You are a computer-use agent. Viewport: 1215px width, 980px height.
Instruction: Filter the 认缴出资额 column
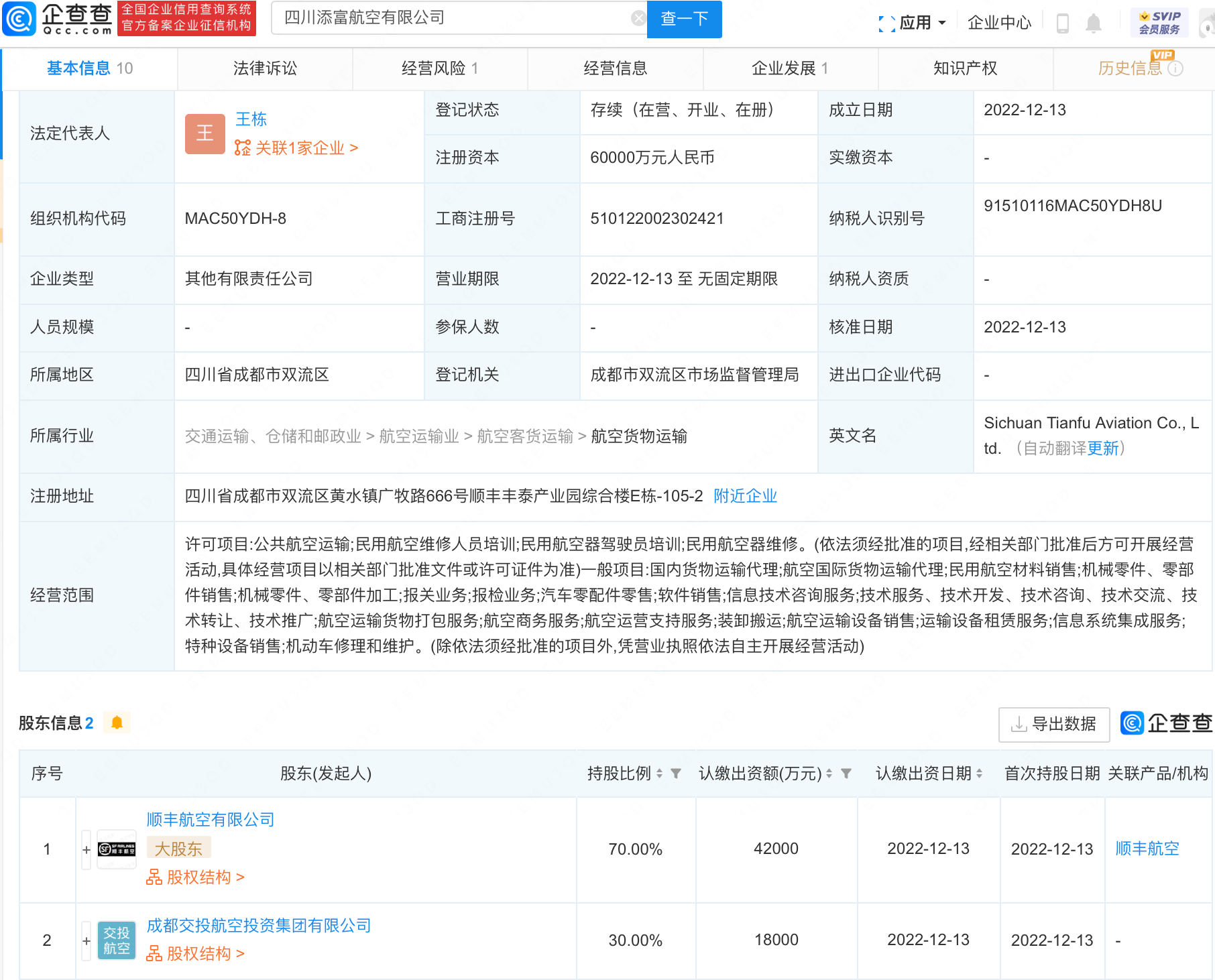click(x=846, y=774)
